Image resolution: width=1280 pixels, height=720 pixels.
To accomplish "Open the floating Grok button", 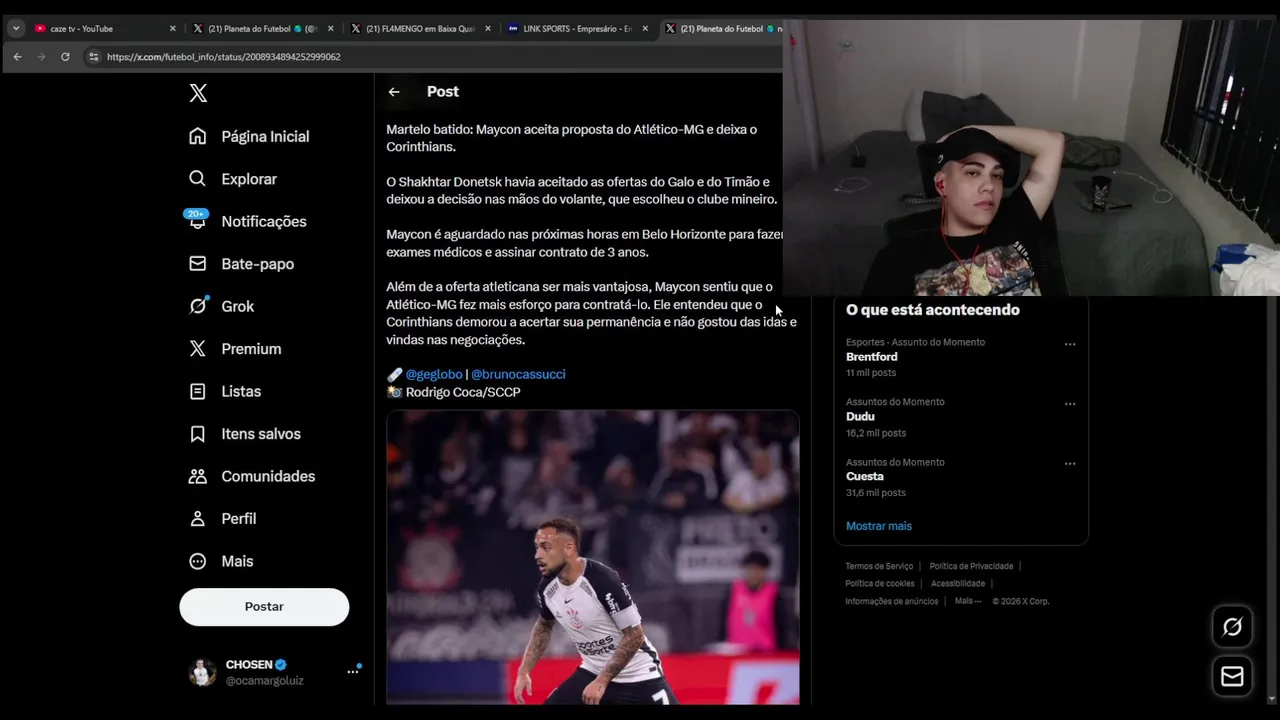I will pyautogui.click(x=1232, y=627).
